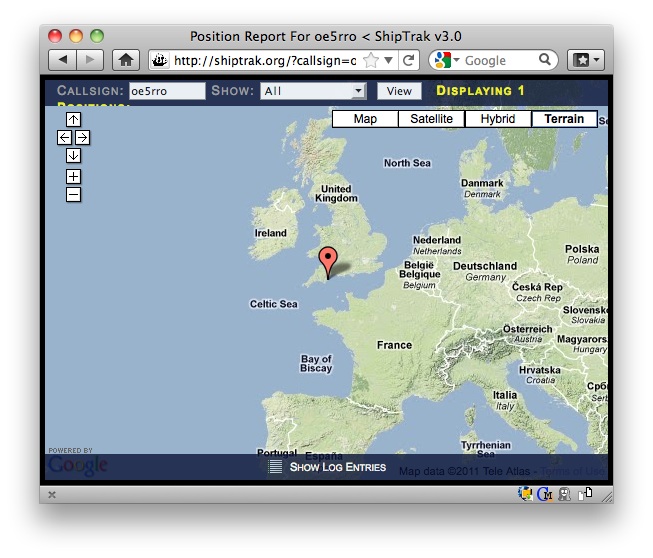Click the 'Hrvatska' map label
This screenshot has height=558, width=653.
[540, 370]
